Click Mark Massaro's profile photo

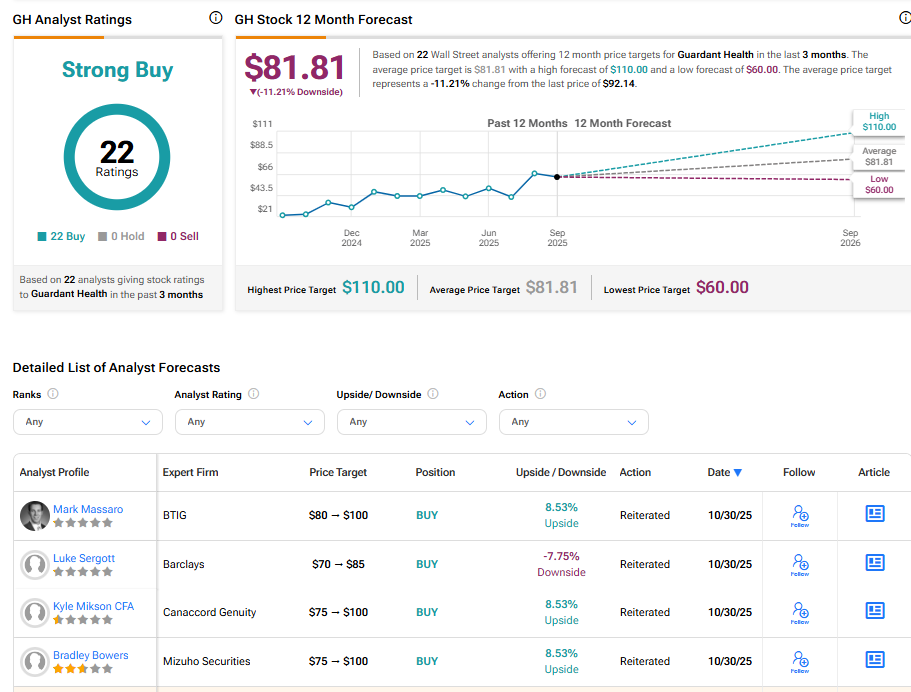[x=35, y=516]
